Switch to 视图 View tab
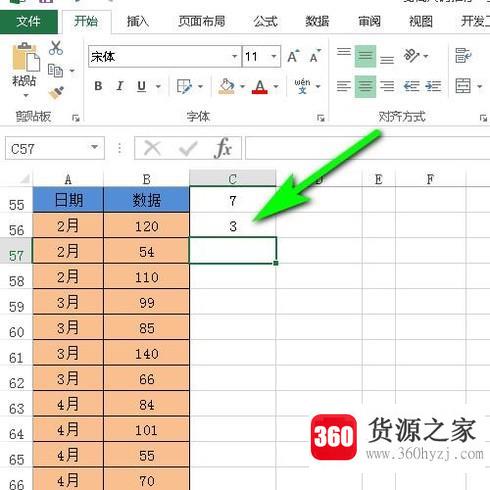 421,22
